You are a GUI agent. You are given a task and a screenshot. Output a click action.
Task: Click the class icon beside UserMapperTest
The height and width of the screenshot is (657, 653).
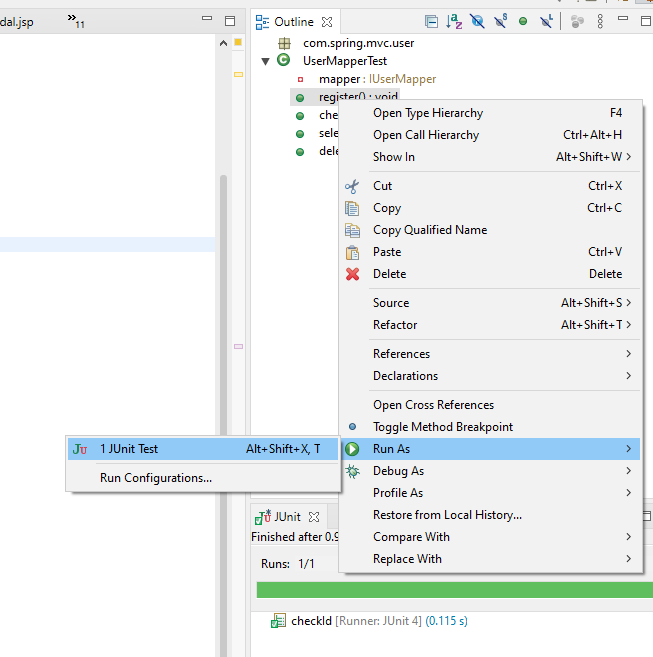[x=284, y=60]
